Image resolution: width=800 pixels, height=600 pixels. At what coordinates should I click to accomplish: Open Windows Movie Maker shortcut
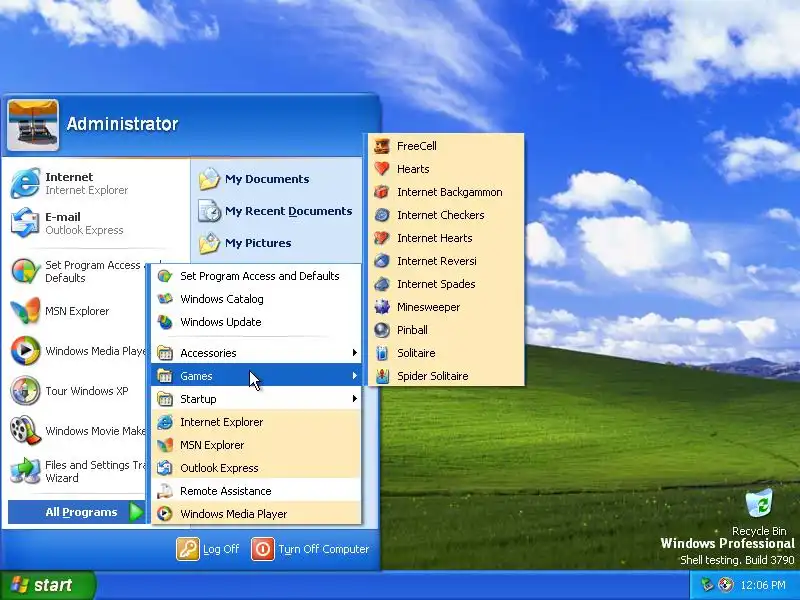click(x=78, y=431)
